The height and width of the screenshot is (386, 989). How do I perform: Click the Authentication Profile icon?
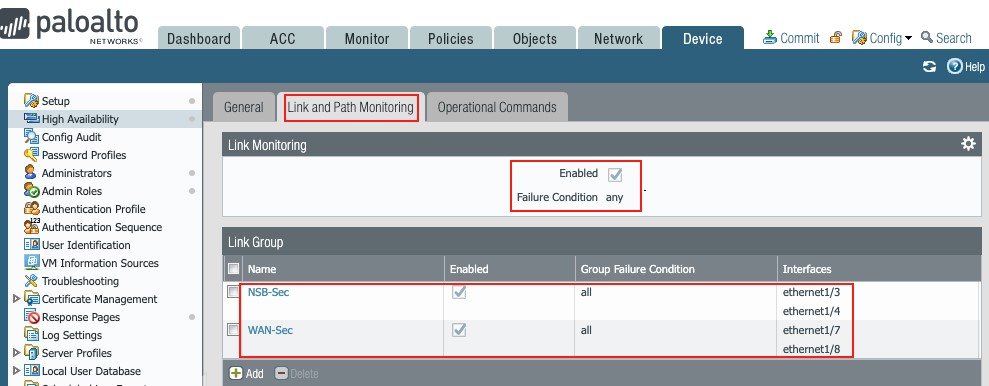[x=31, y=208]
